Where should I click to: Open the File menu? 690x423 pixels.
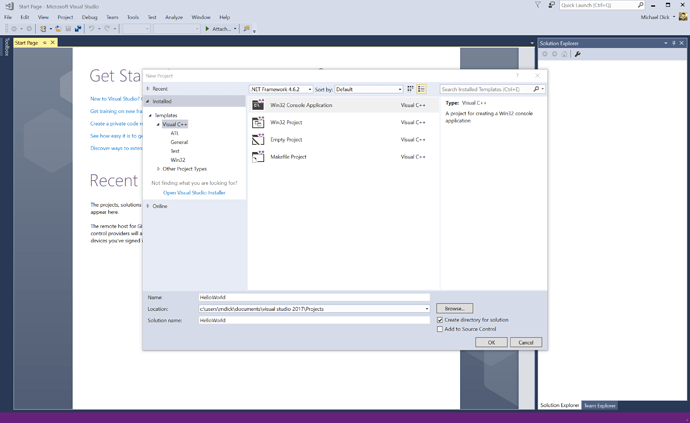point(8,17)
